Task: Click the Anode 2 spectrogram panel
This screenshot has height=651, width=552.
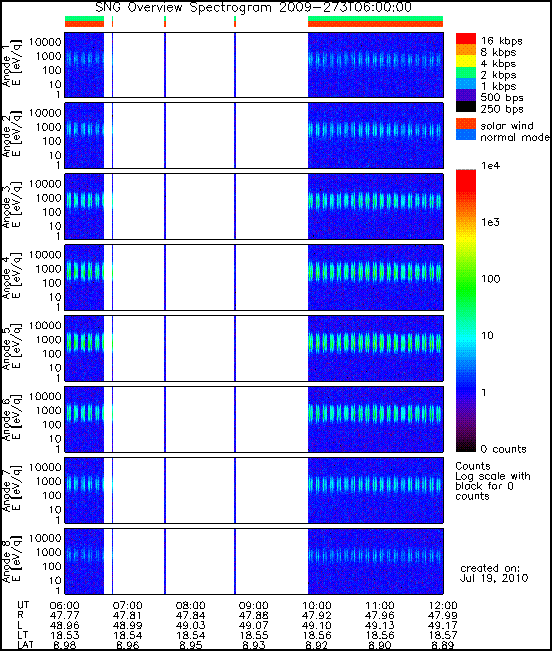Action: [x=254, y=136]
